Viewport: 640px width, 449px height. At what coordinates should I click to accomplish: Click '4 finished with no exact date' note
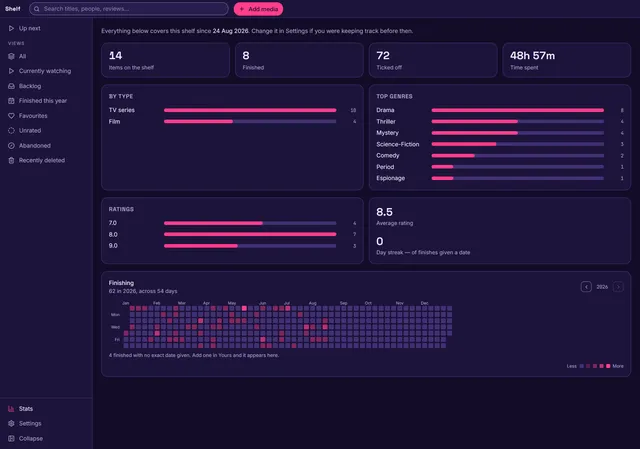point(194,355)
